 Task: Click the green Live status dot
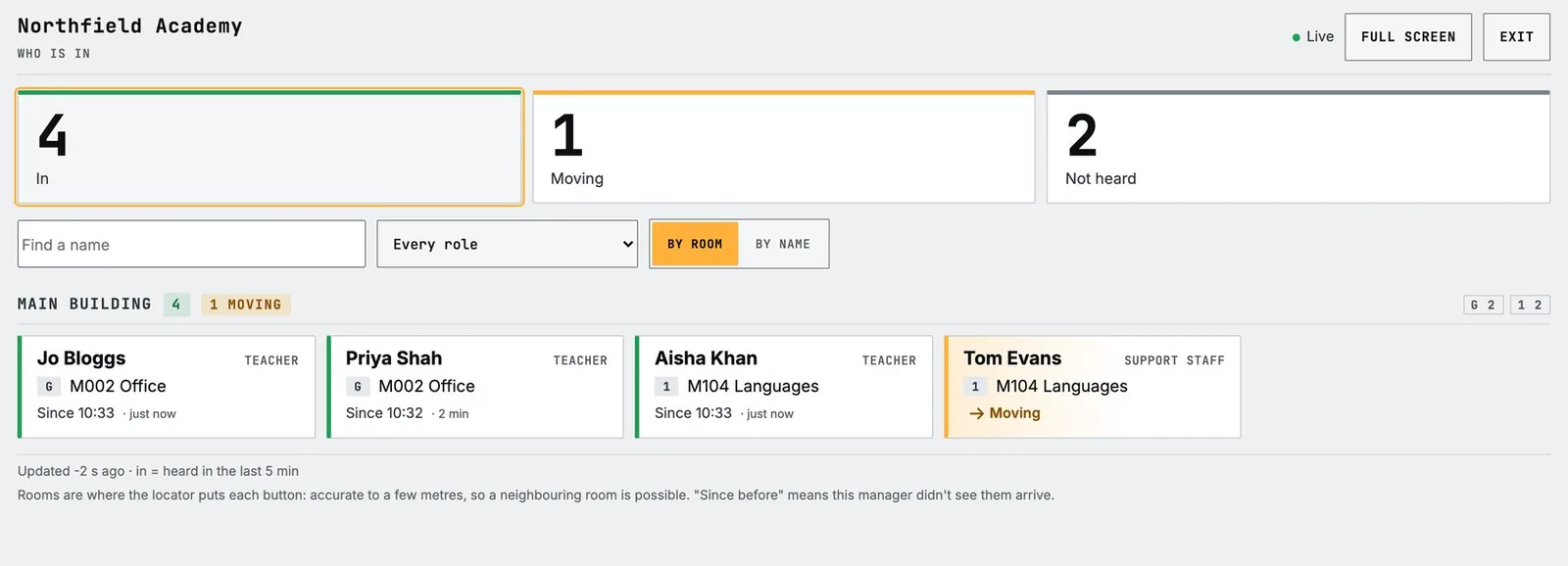[1297, 37]
